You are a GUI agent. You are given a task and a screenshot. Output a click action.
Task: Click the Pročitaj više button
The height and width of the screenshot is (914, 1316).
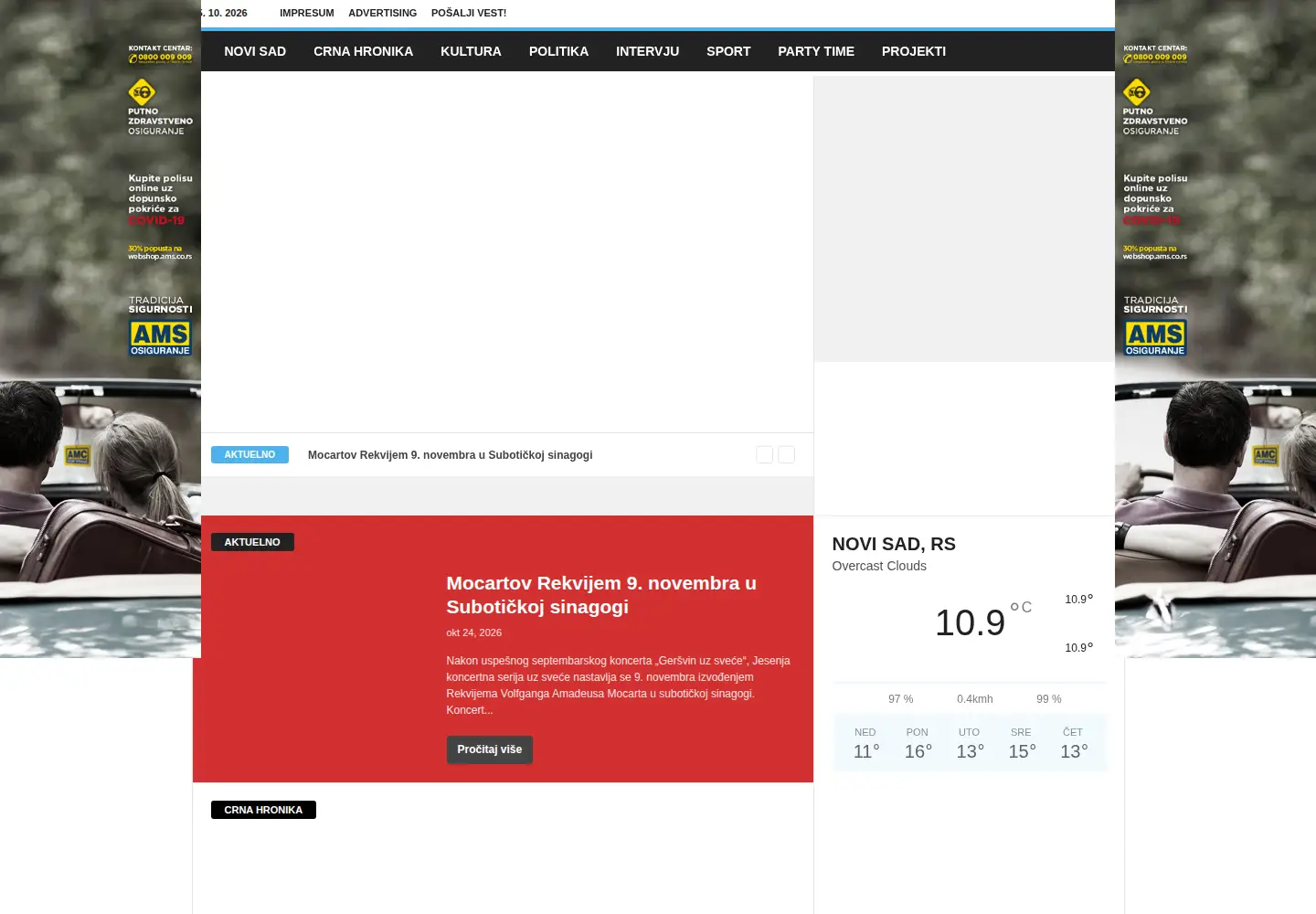[x=490, y=749]
